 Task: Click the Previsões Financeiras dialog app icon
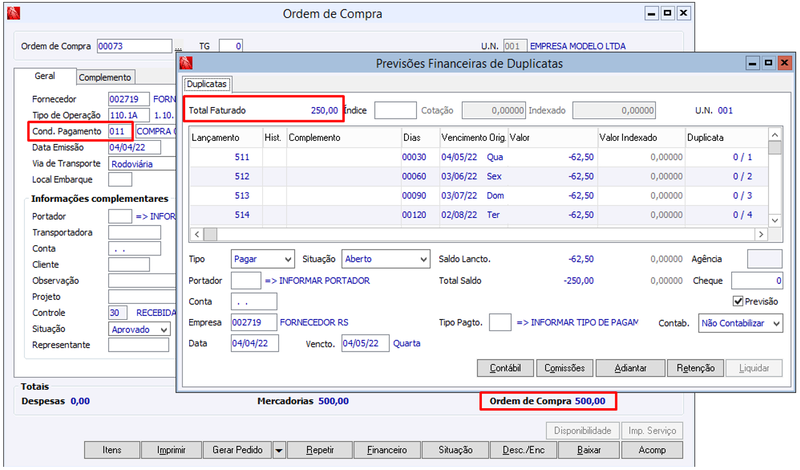pyautogui.click(x=186, y=63)
